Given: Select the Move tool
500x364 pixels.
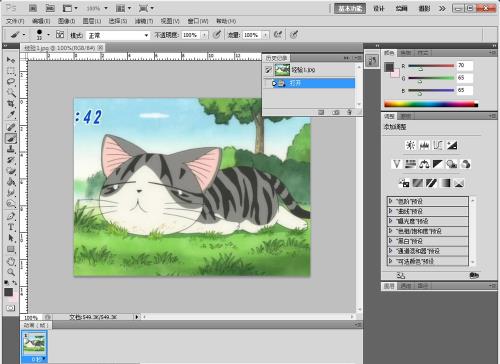Looking at the screenshot, I should (x=11, y=60).
